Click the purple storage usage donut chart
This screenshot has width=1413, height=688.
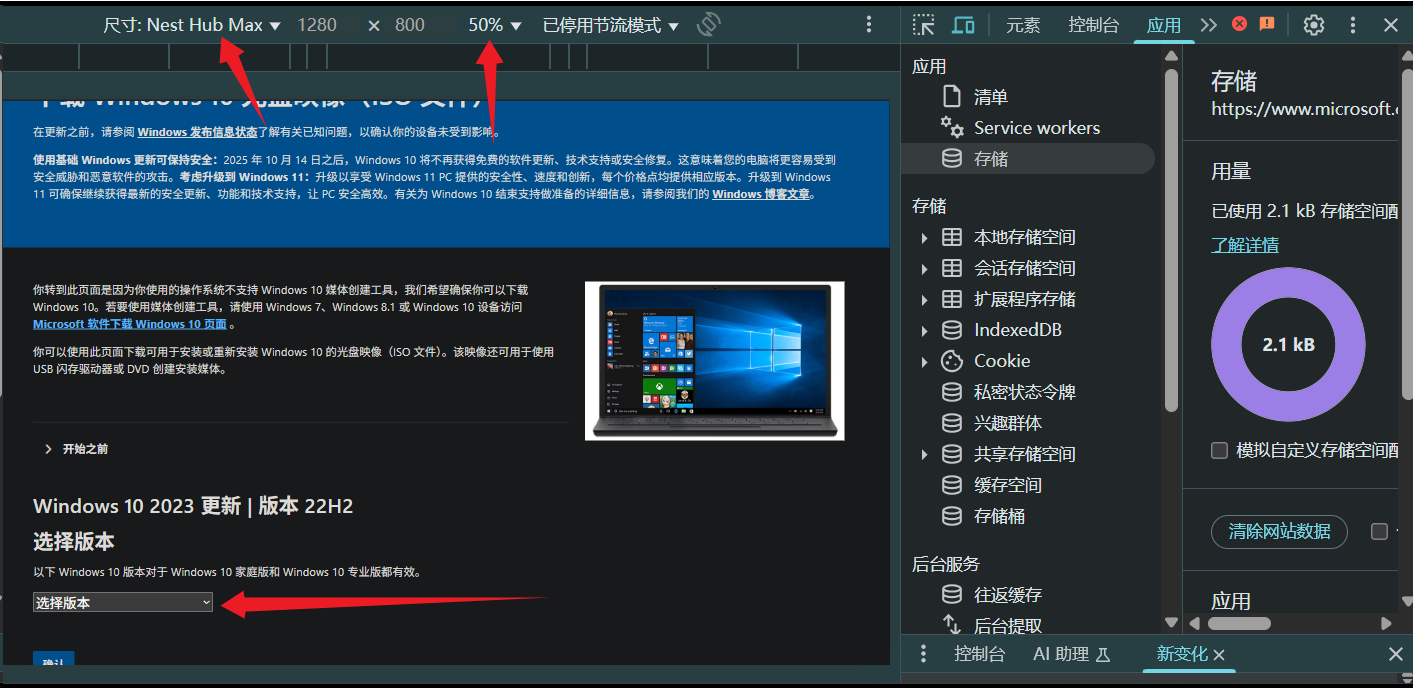click(1288, 345)
